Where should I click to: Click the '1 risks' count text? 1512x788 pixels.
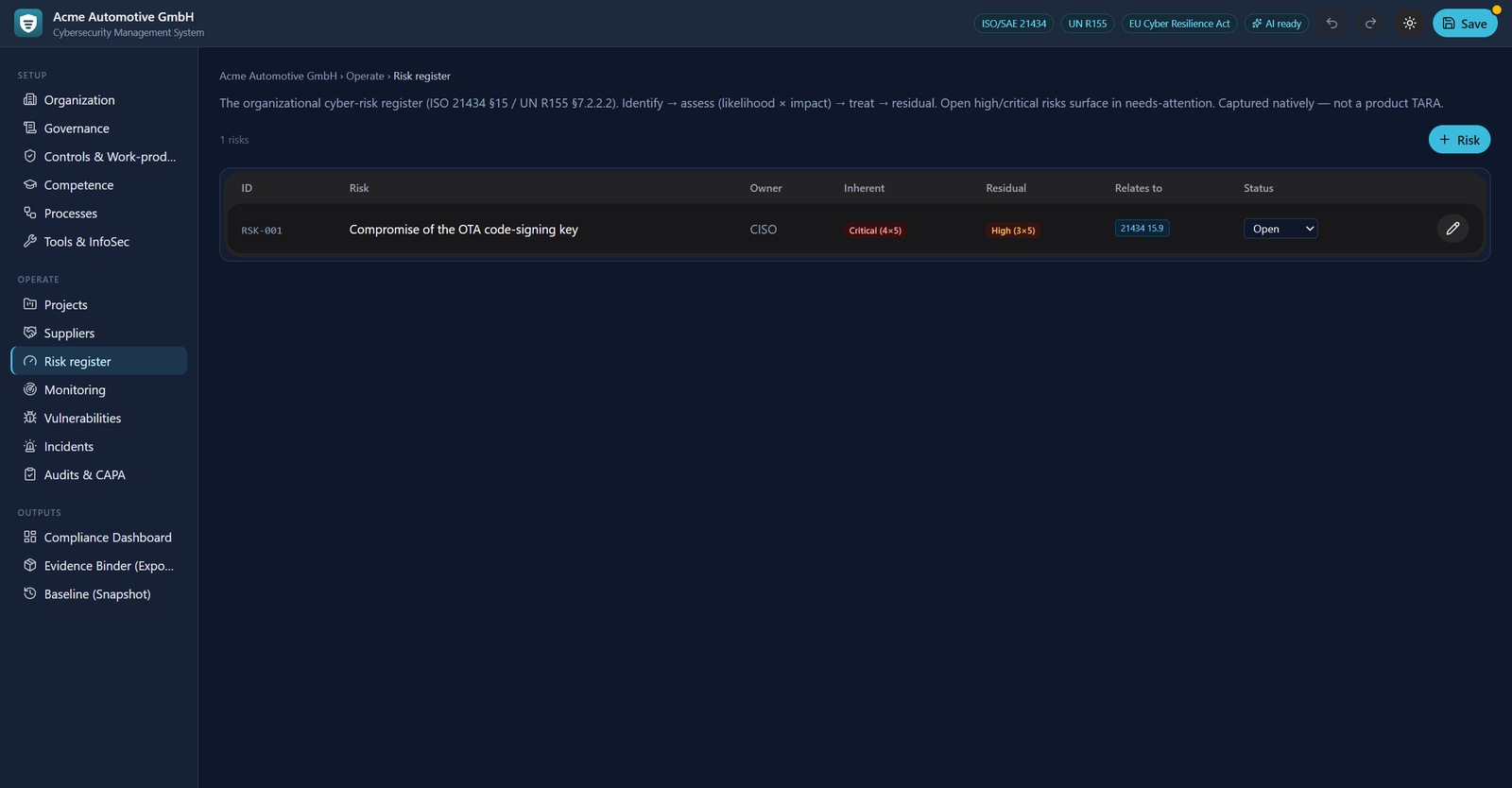pyautogui.click(x=234, y=140)
